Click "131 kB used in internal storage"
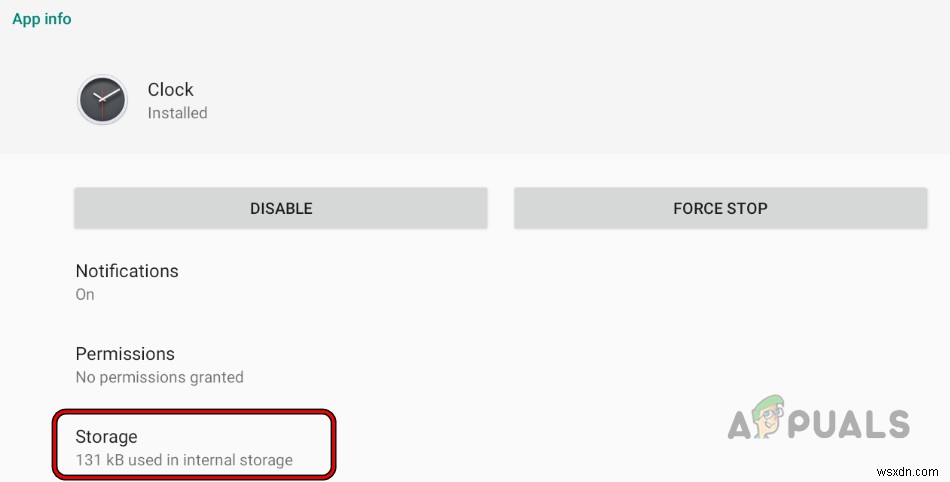 [x=184, y=460]
